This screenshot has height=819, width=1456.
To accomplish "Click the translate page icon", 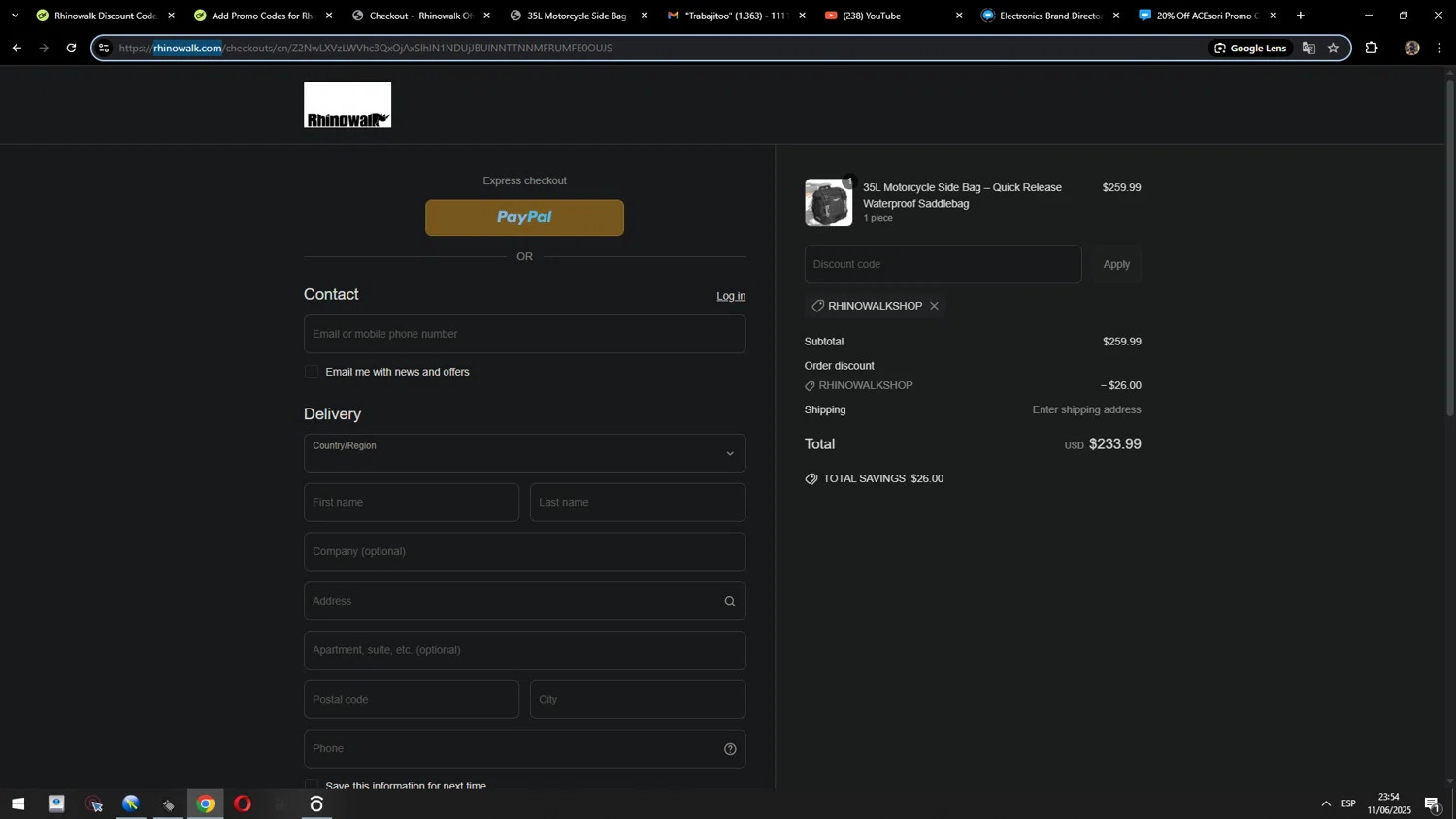I will tap(1308, 48).
